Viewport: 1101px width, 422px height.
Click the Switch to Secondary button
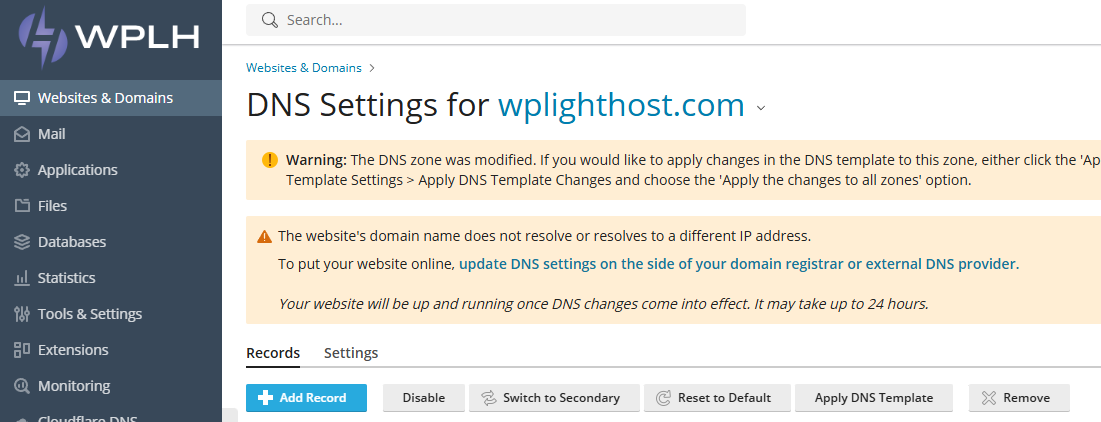pyautogui.click(x=554, y=397)
